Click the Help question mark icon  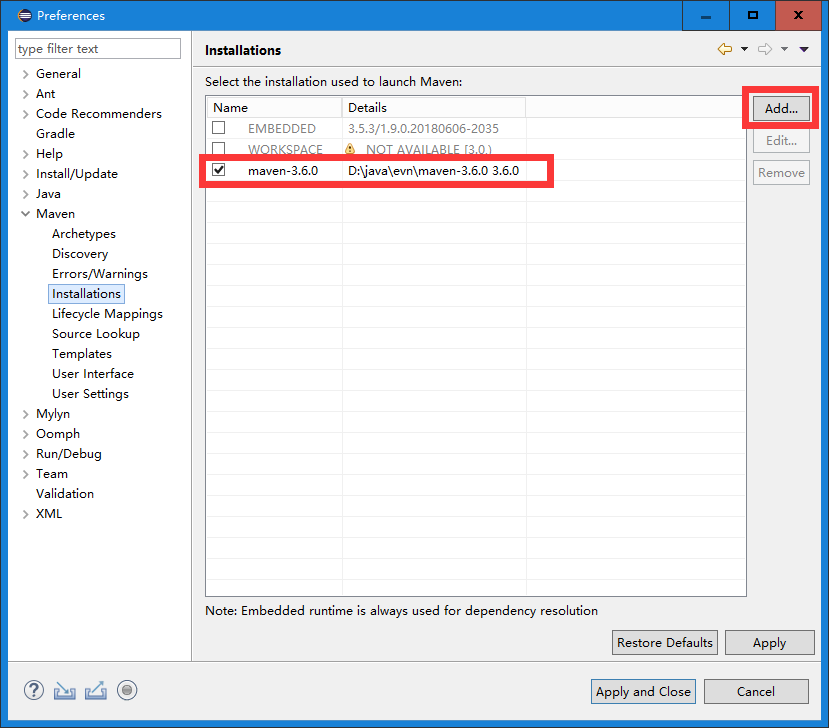pos(34,690)
